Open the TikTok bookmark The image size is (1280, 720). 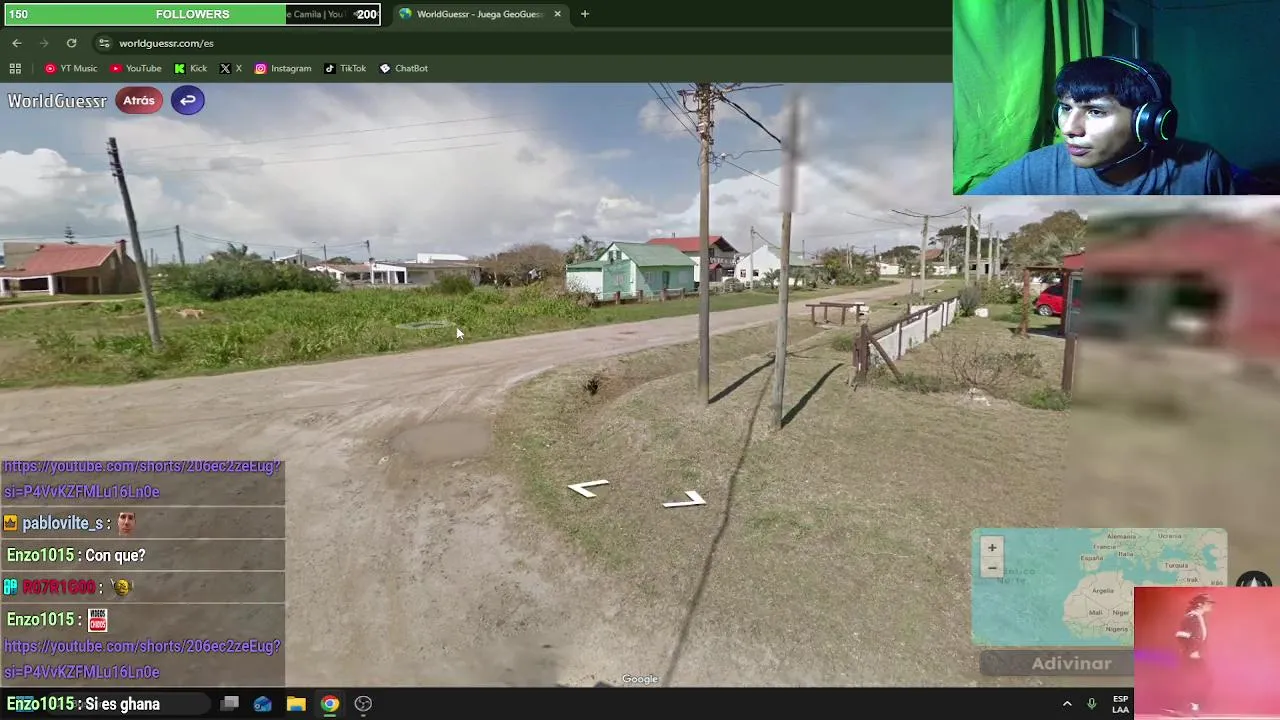(x=345, y=68)
